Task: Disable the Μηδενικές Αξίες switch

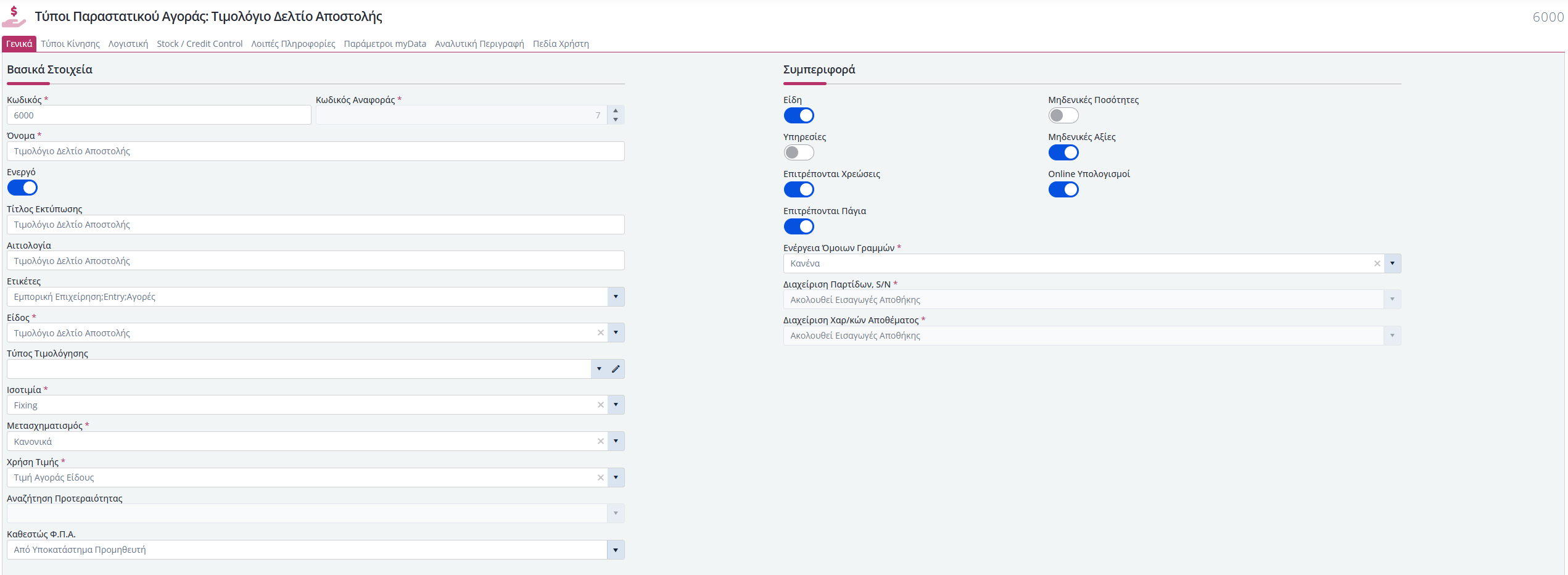Action: point(1063,152)
